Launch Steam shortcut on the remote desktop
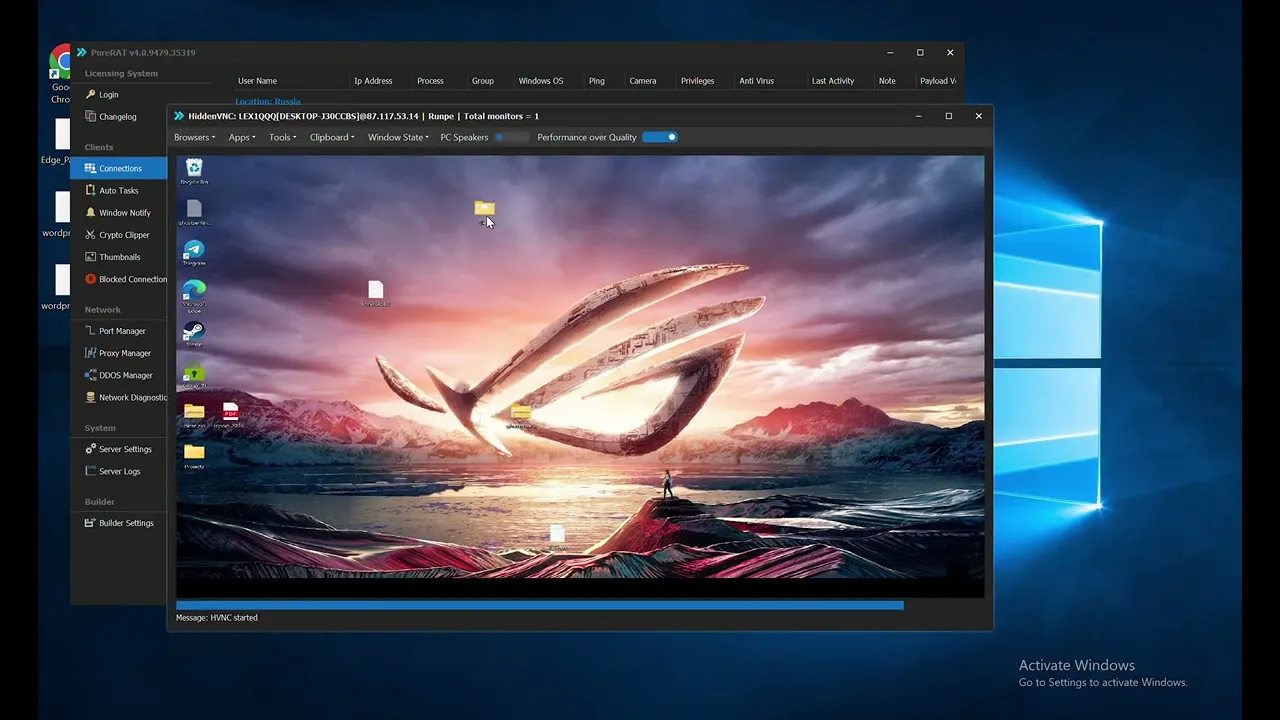Viewport: 1280px width, 720px height. point(194,331)
